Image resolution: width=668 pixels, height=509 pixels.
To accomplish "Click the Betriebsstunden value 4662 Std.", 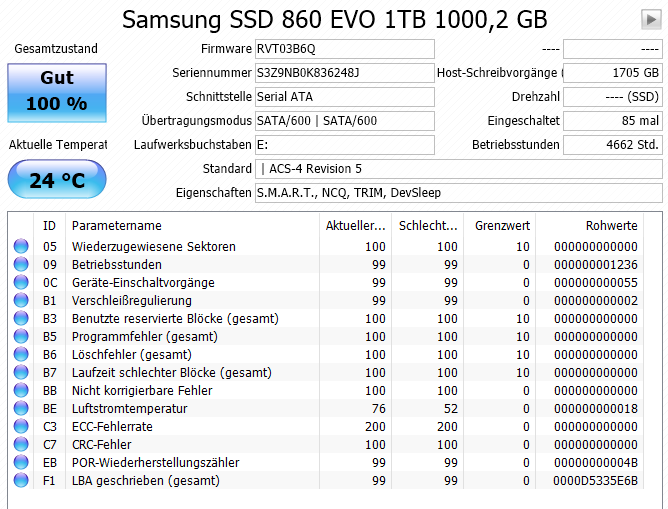I will pos(613,145).
